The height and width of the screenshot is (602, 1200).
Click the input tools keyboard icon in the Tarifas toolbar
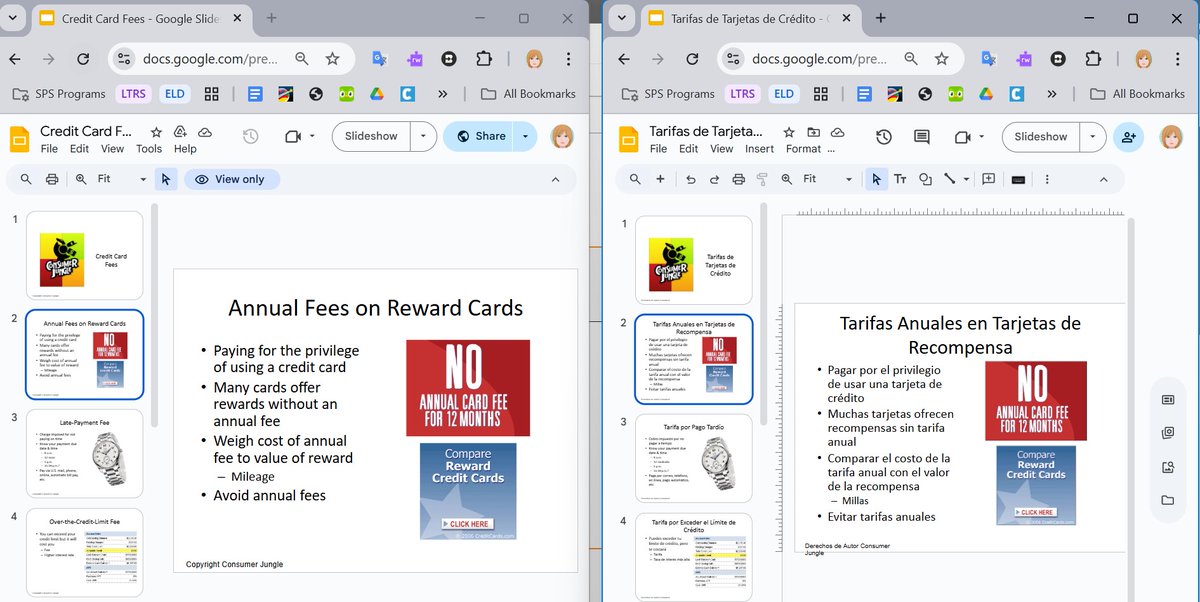click(1018, 179)
